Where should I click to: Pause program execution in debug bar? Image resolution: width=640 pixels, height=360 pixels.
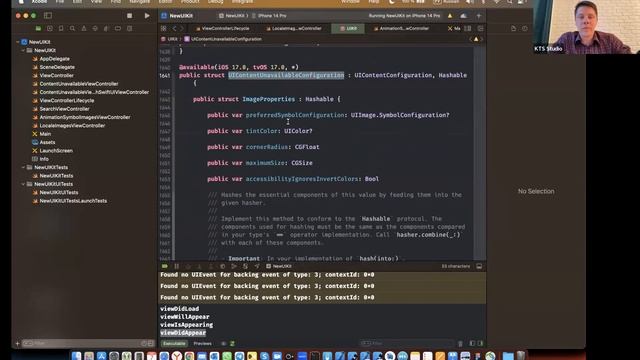(176, 266)
